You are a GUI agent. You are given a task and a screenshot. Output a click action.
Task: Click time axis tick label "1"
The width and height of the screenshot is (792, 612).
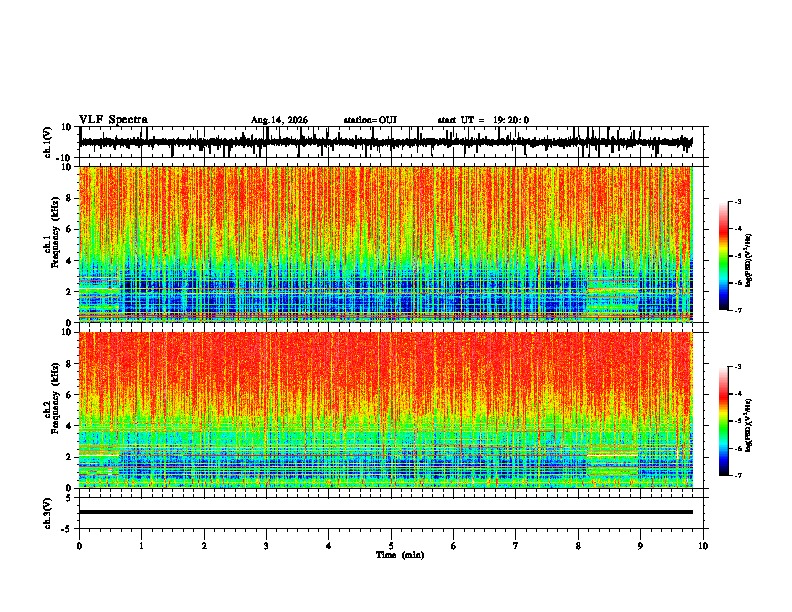tap(141, 546)
